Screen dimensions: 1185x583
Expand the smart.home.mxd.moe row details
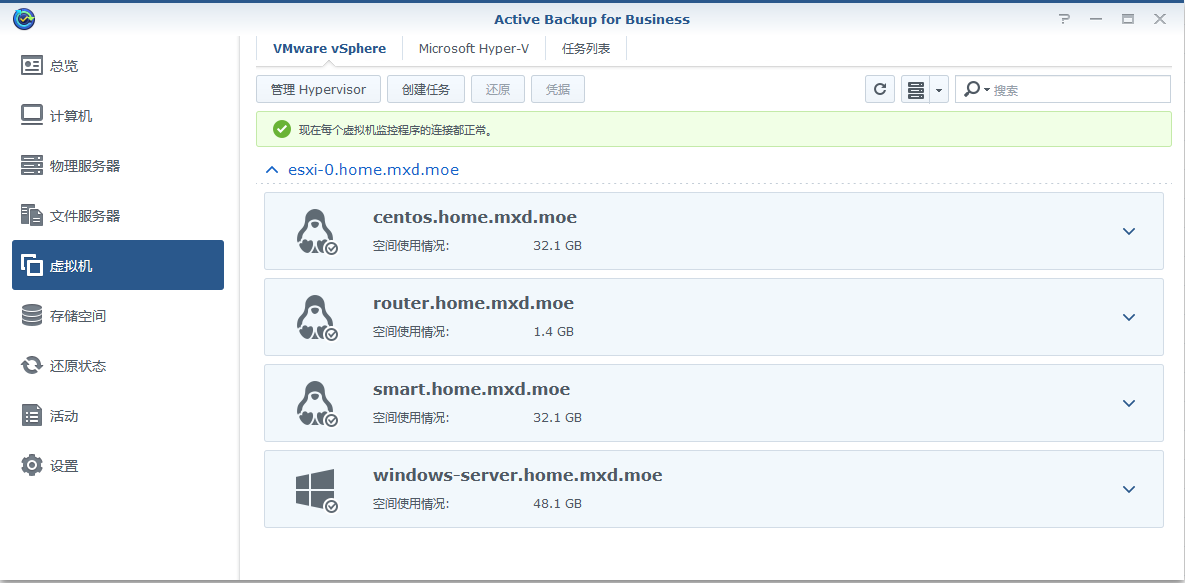click(1129, 403)
